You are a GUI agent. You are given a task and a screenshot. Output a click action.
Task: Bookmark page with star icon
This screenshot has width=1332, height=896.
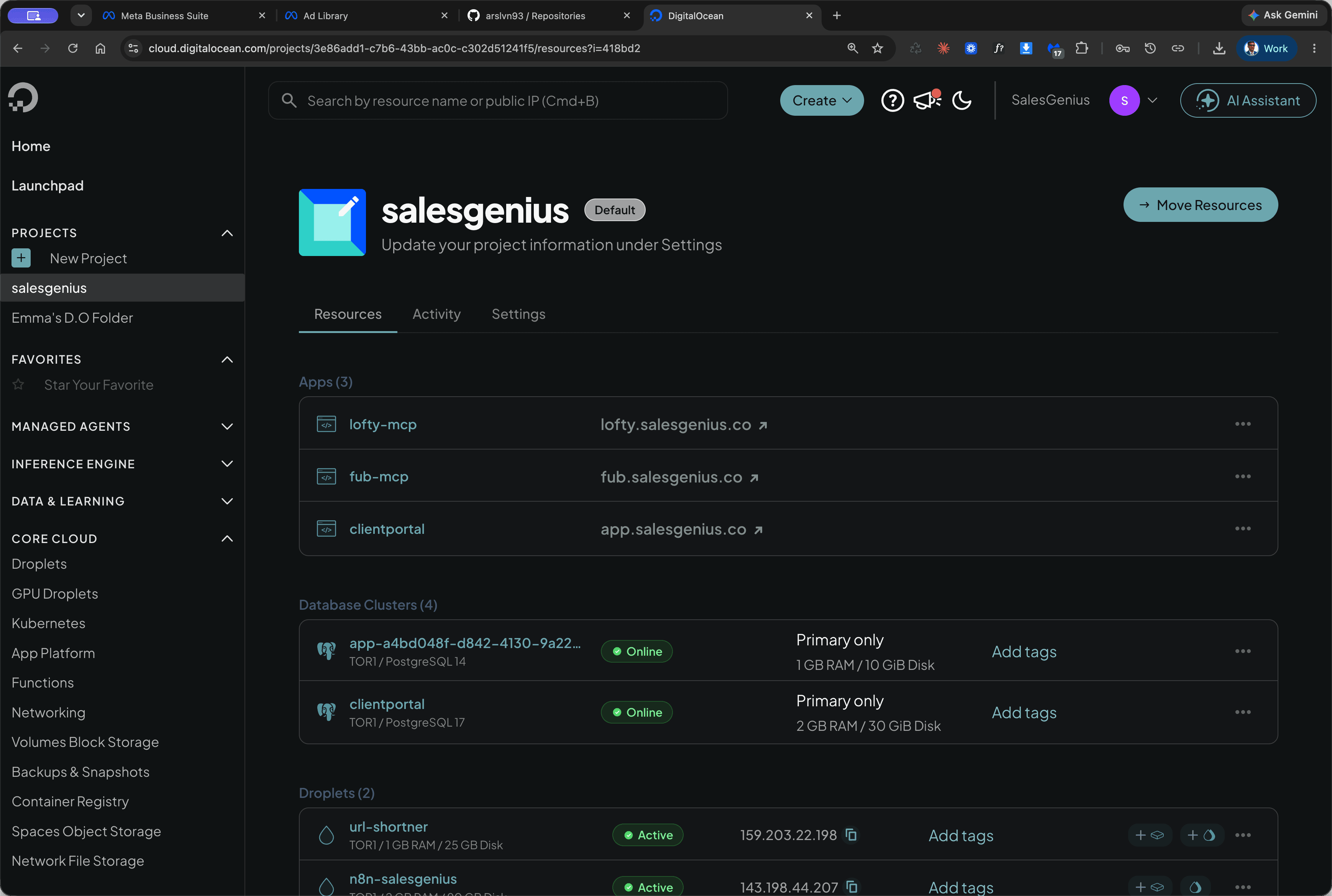coord(877,49)
